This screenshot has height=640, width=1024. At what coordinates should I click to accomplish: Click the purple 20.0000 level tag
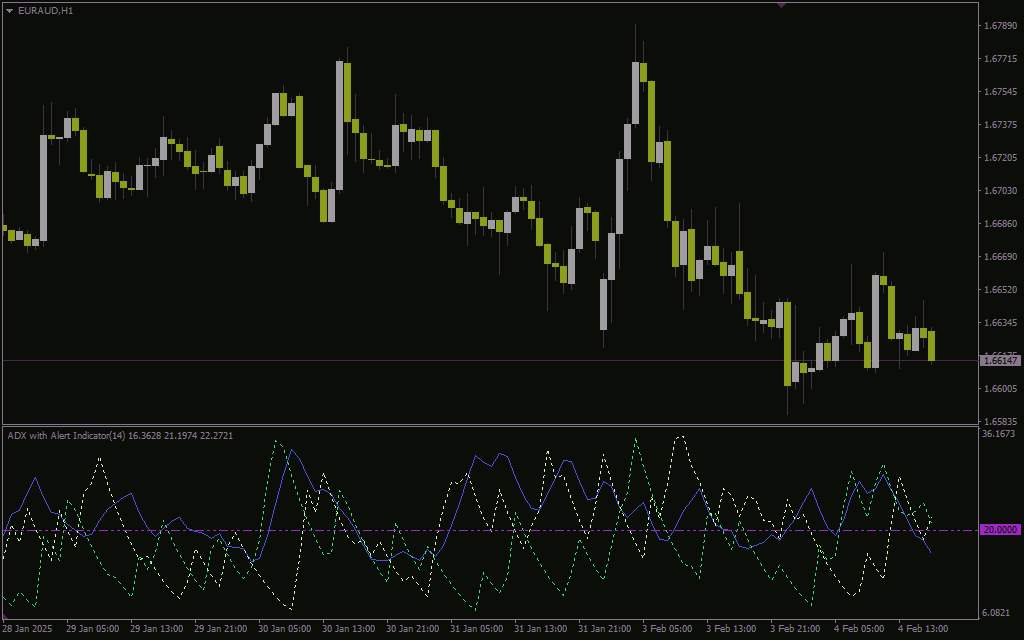1001,530
